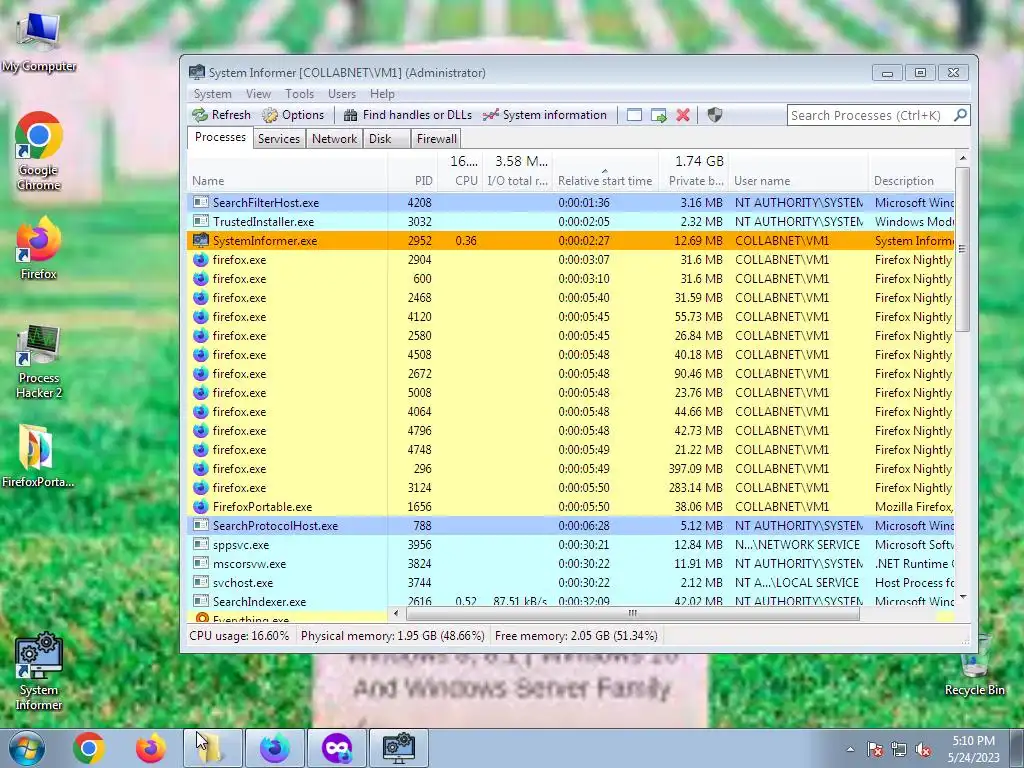Screen dimensions: 1024x768
Task: Select firefox.exe with PID 2904
Action: [x=571, y=259]
